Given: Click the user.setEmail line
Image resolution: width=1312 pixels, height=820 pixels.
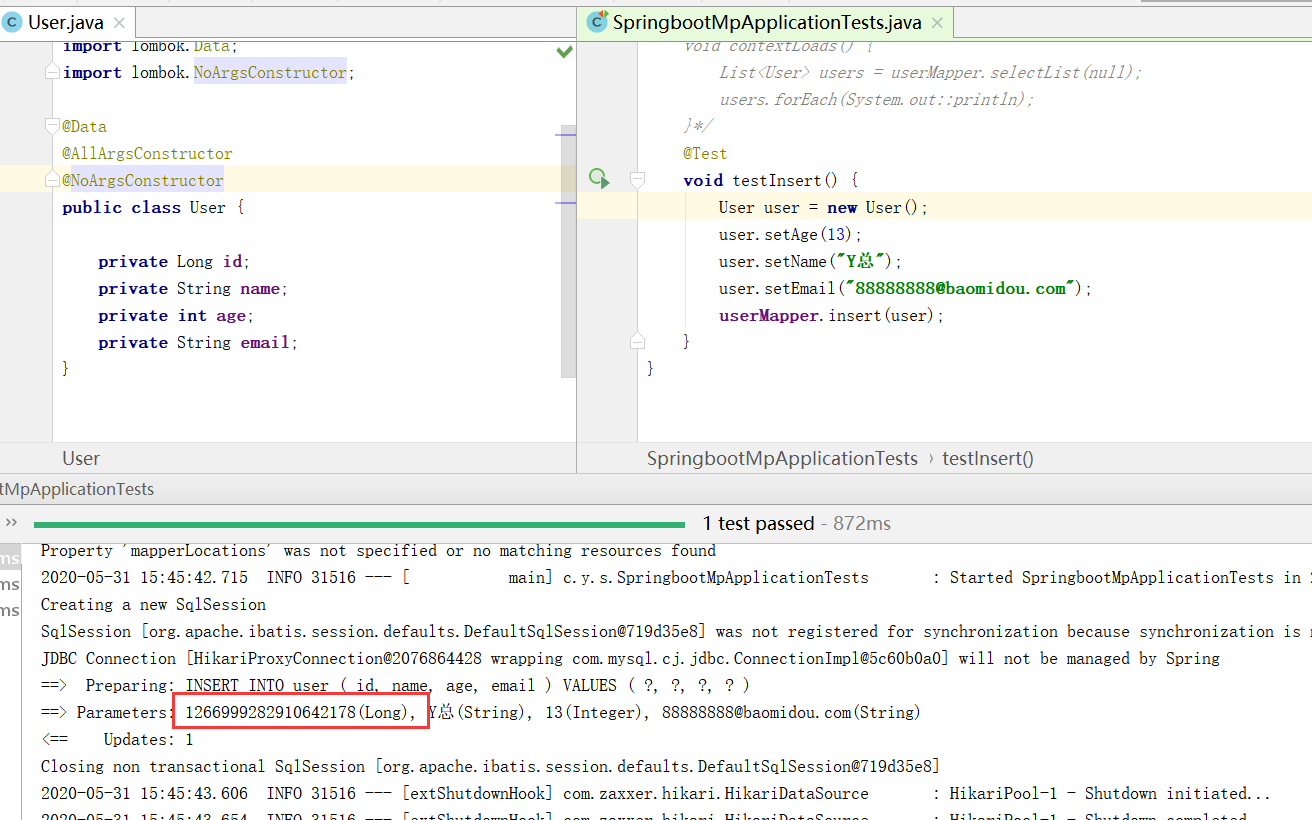Looking at the screenshot, I should pyautogui.click(x=905, y=288).
